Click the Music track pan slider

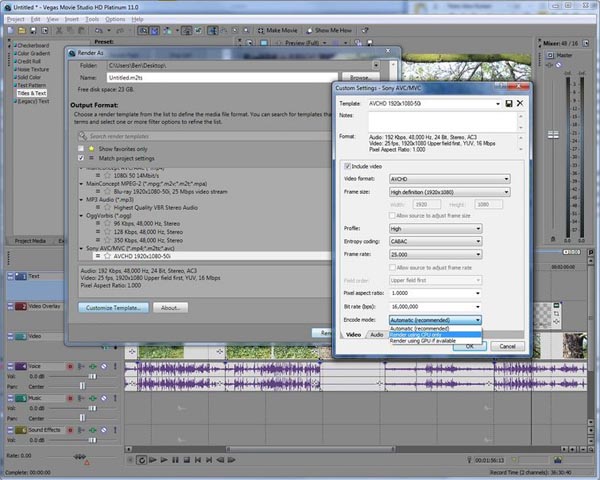(82, 418)
